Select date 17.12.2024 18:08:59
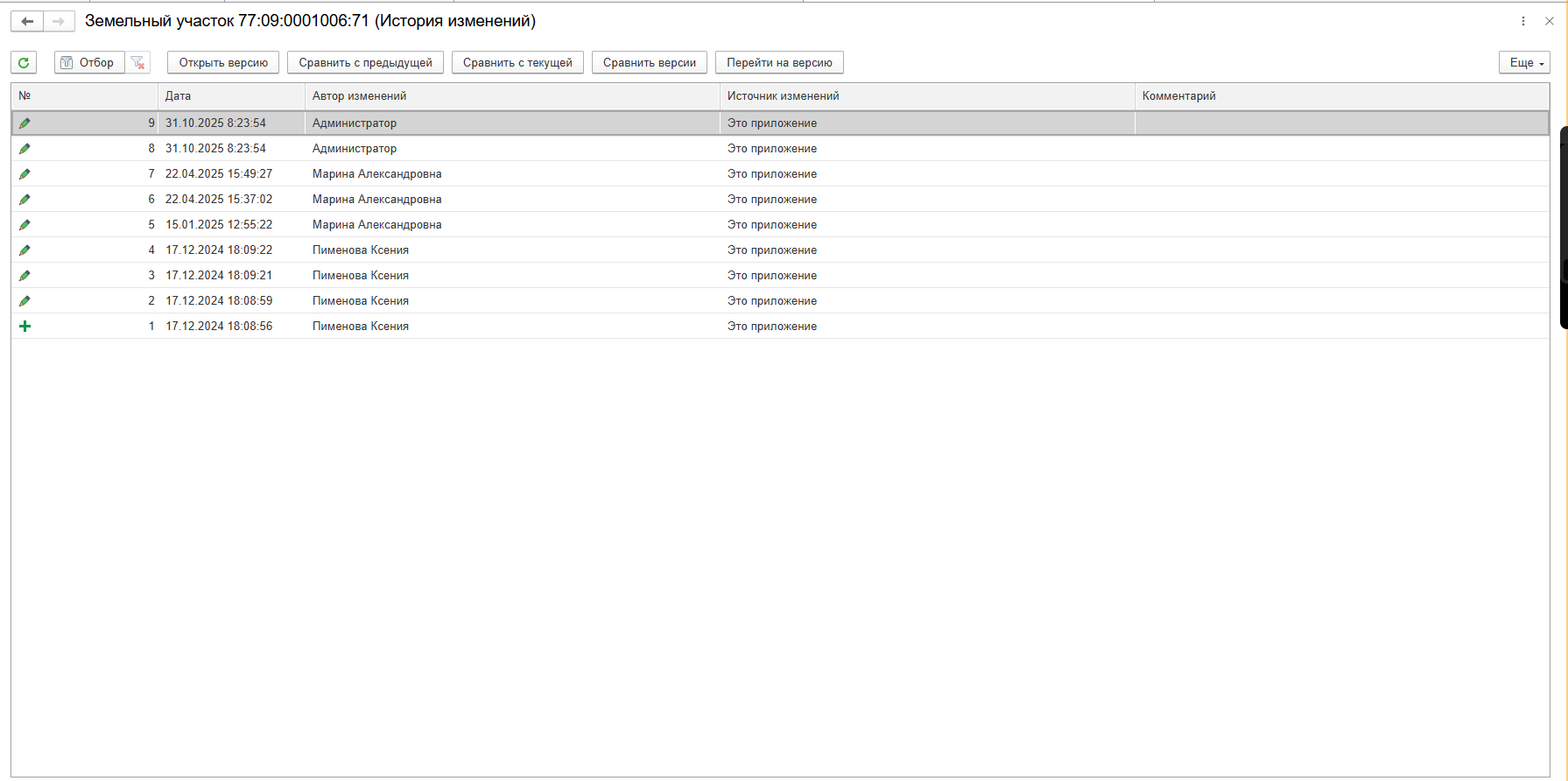 (x=219, y=301)
